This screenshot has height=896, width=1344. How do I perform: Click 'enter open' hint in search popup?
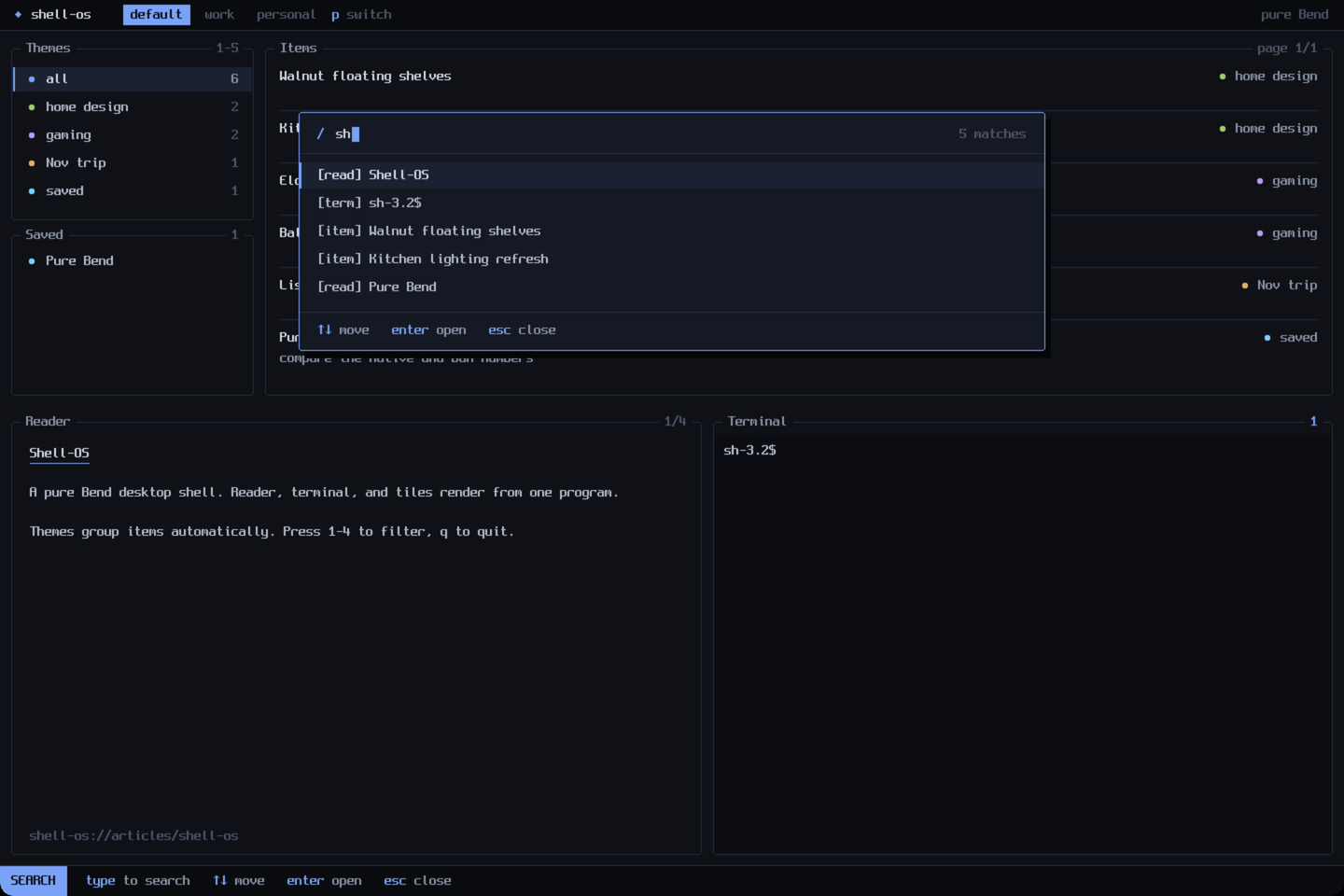click(x=428, y=329)
